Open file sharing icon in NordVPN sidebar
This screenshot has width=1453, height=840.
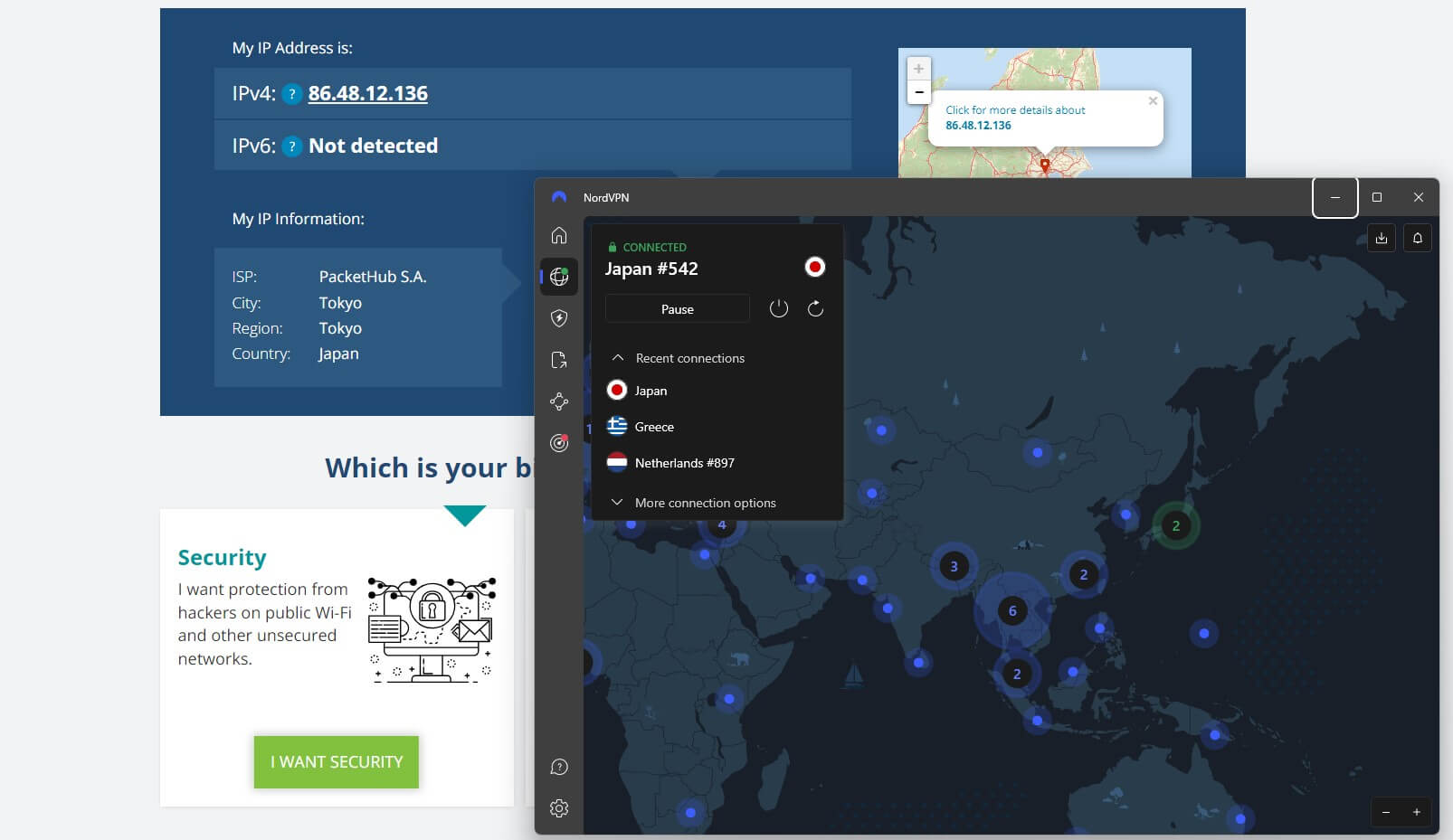coord(559,360)
